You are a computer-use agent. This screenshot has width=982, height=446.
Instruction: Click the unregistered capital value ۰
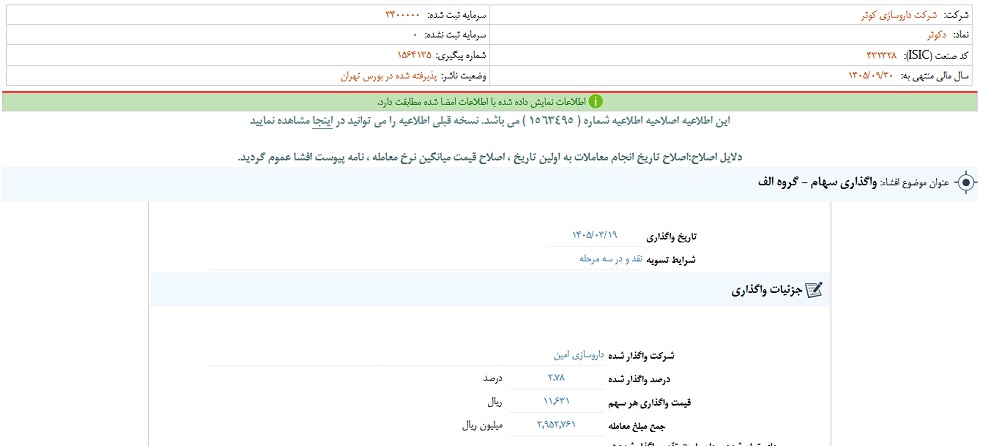(x=415, y=35)
